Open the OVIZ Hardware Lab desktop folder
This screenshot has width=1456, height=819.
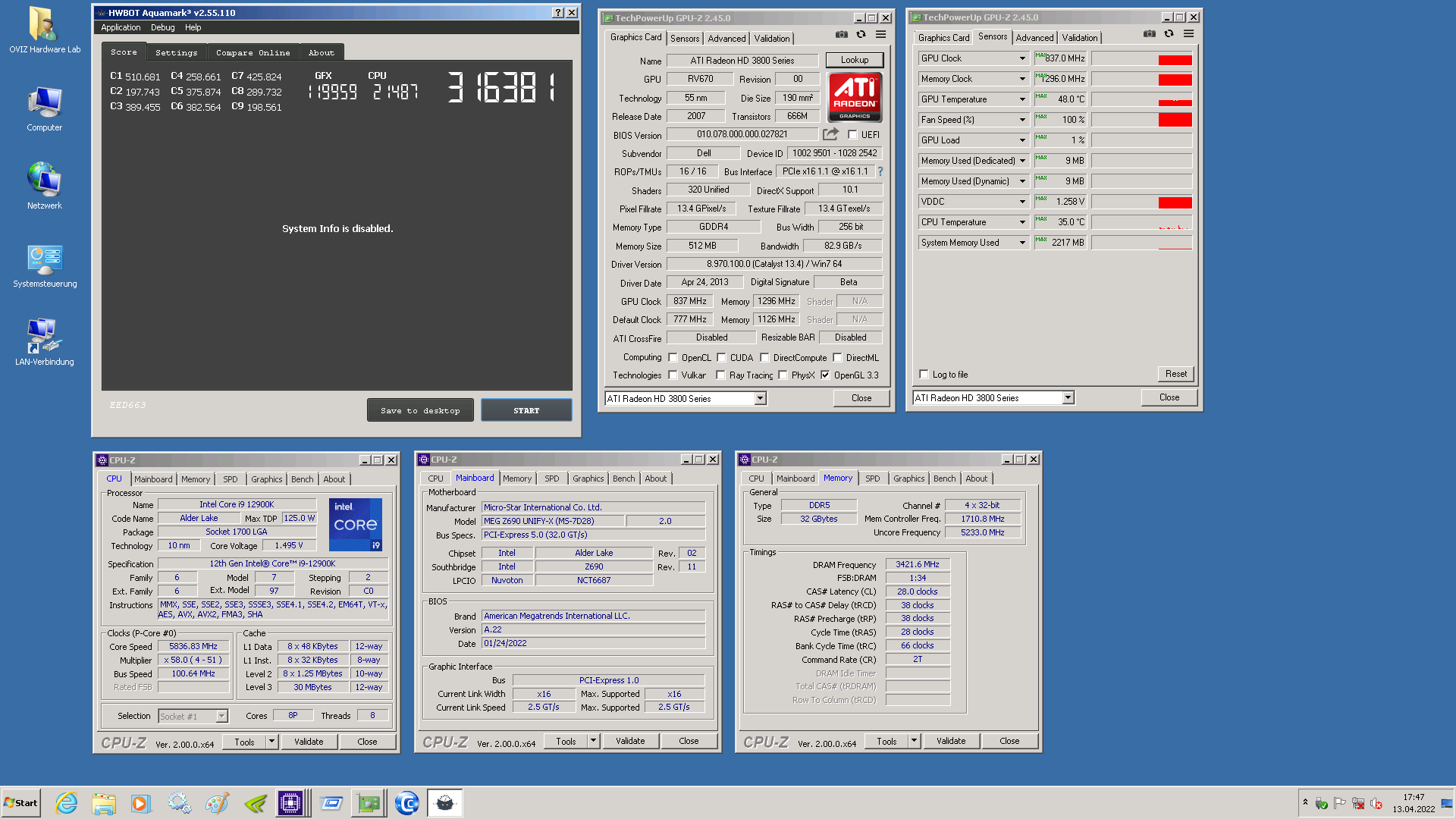[44, 30]
